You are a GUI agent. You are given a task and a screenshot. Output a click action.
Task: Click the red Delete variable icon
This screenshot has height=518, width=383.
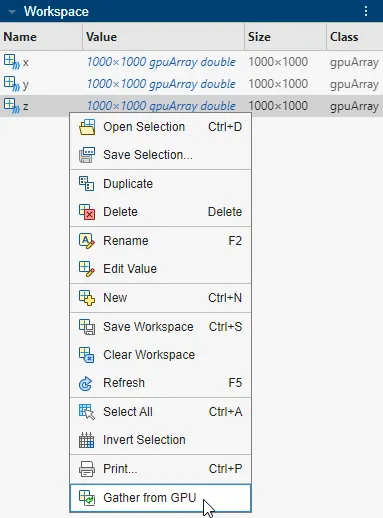coord(87,212)
